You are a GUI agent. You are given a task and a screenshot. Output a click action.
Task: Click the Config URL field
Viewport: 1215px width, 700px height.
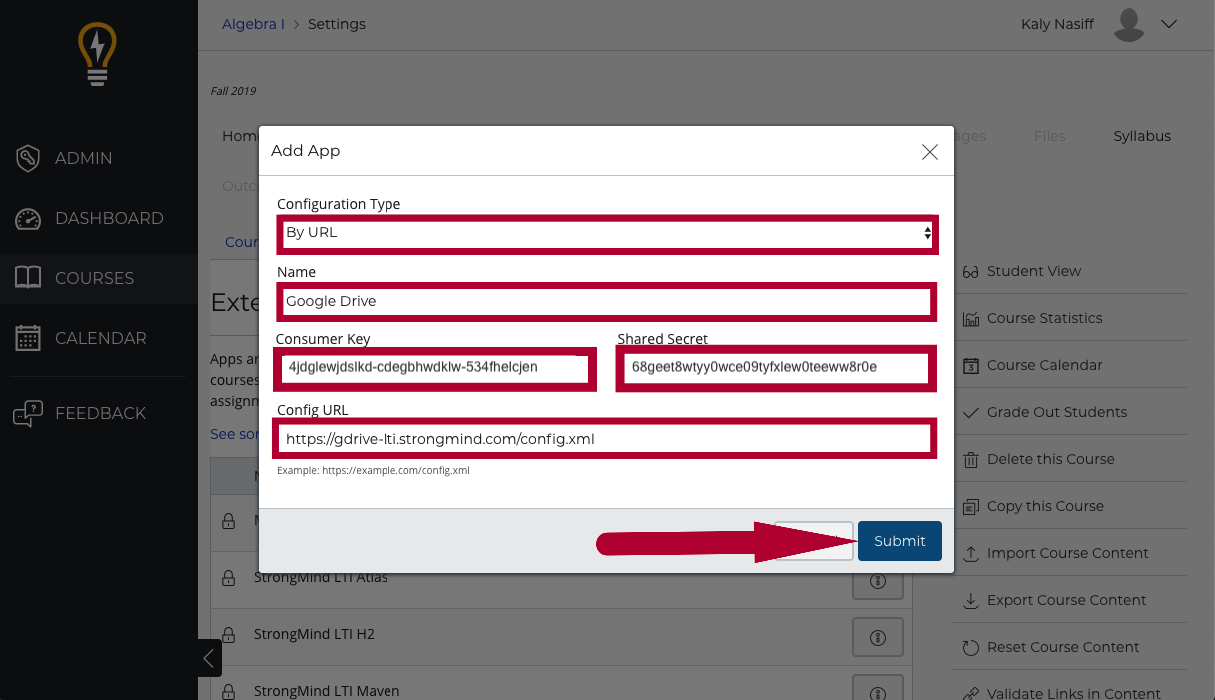pos(606,439)
